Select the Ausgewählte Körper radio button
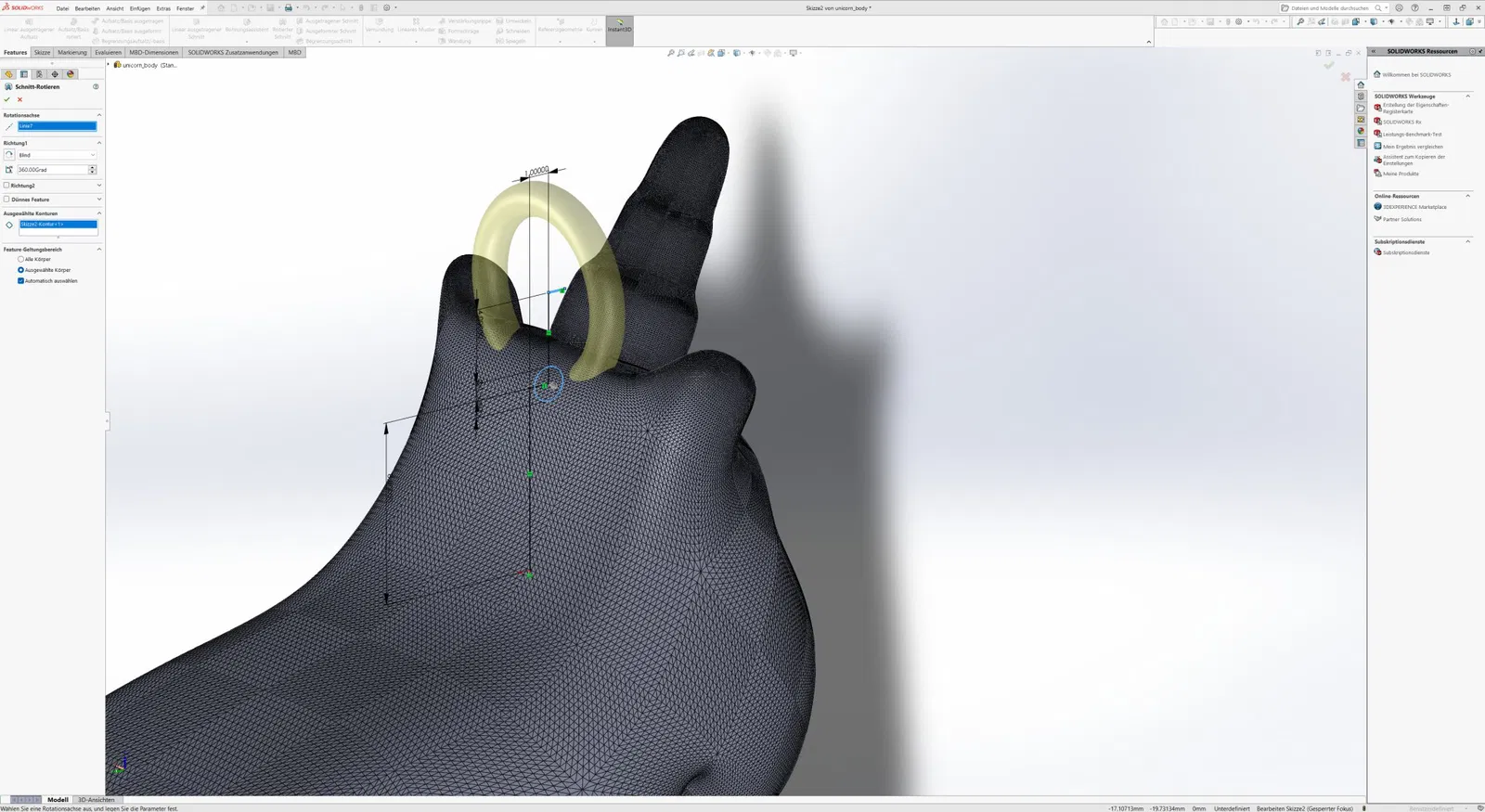 point(20,270)
